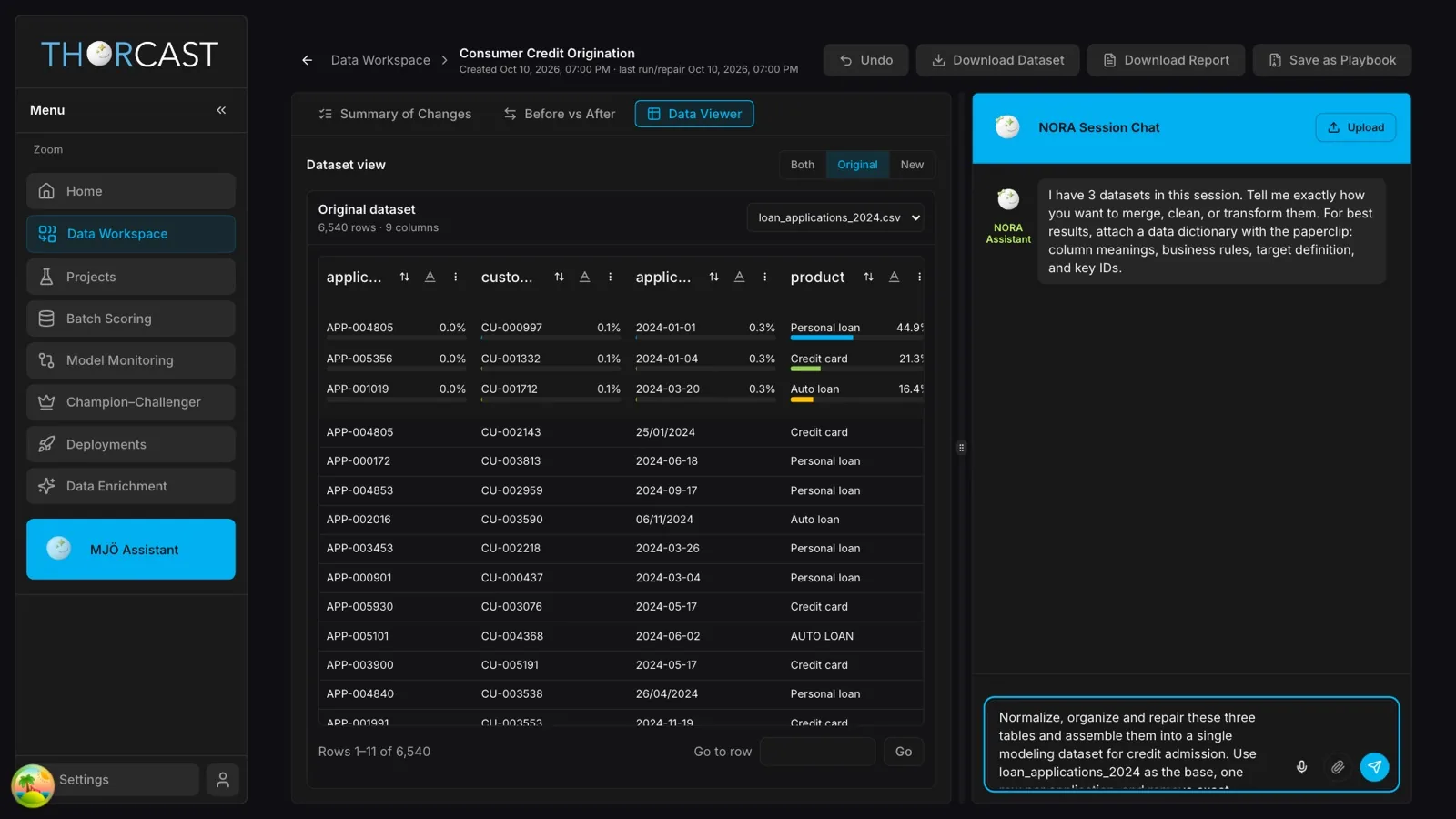1456x819 pixels.
Task: Click the Personal loan distribution bar
Action: (822, 338)
